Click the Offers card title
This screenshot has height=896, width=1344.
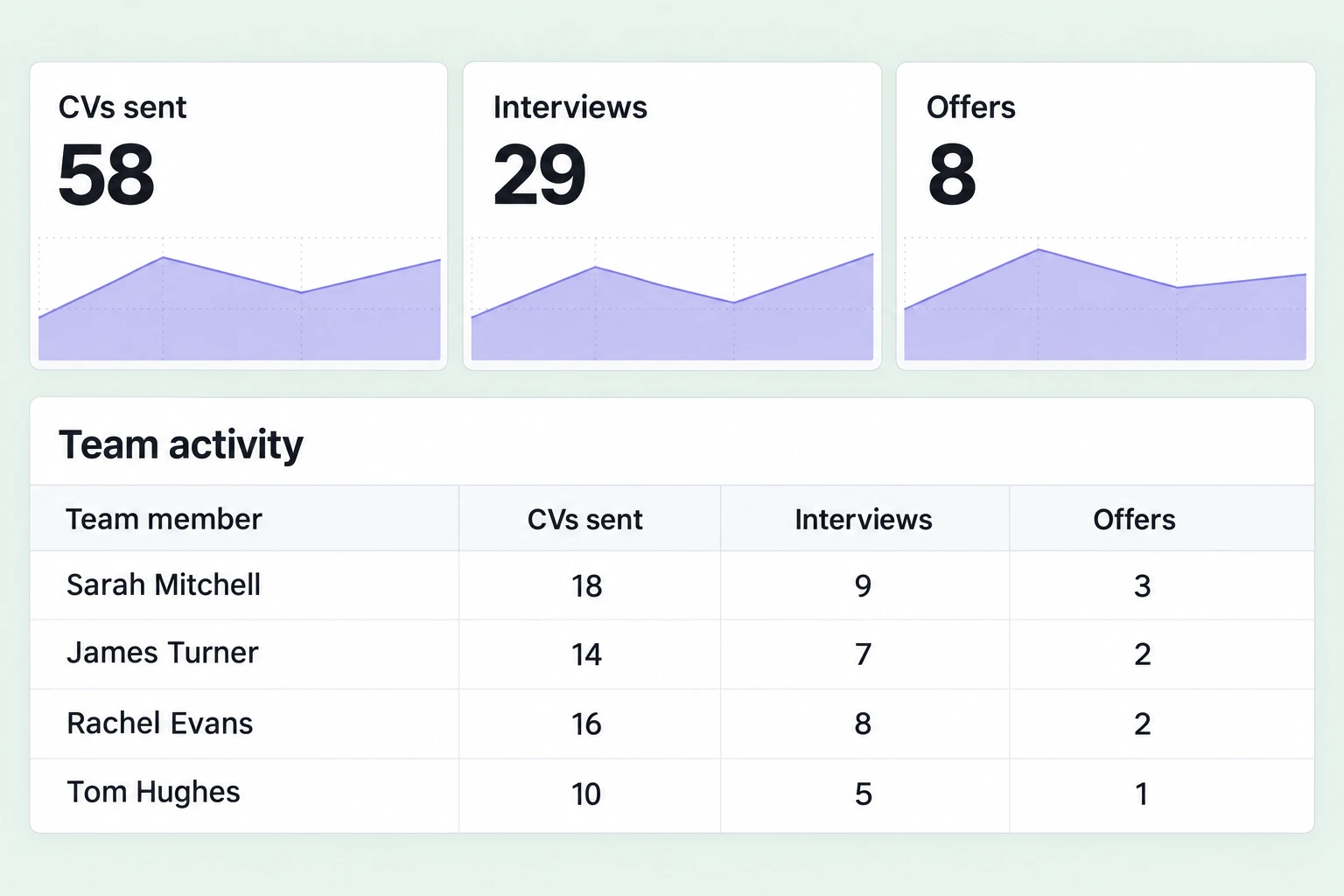970,107
